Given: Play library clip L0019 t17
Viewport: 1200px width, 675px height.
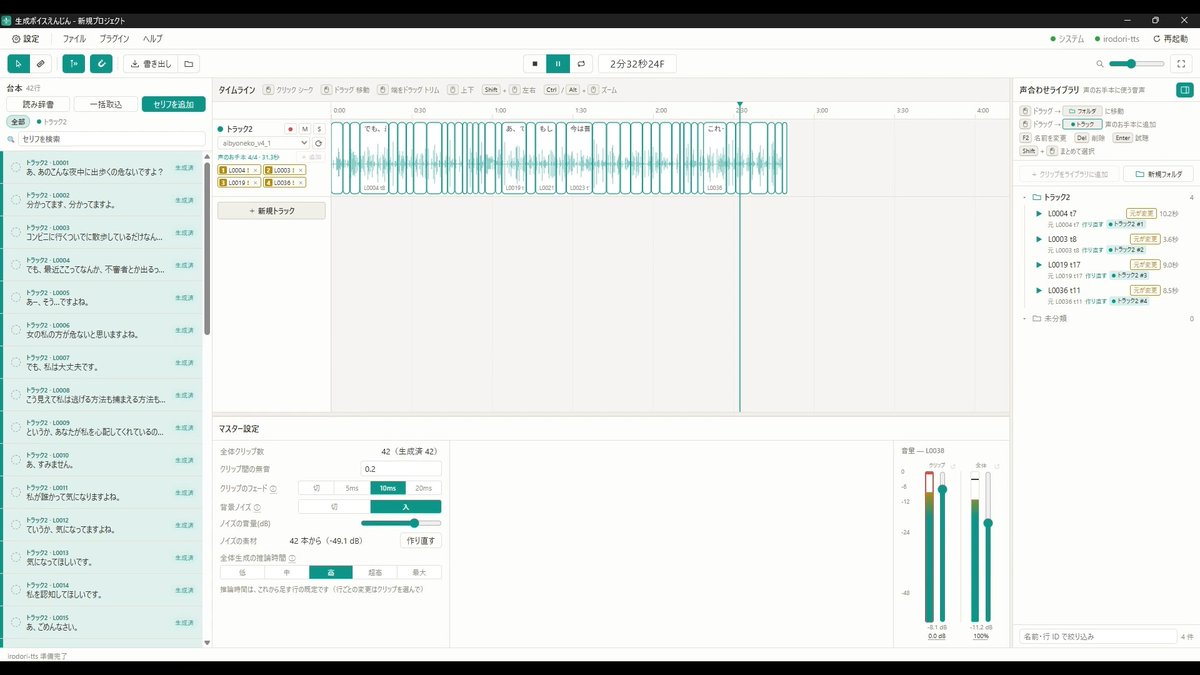Looking at the screenshot, I should pos(1039,265).
